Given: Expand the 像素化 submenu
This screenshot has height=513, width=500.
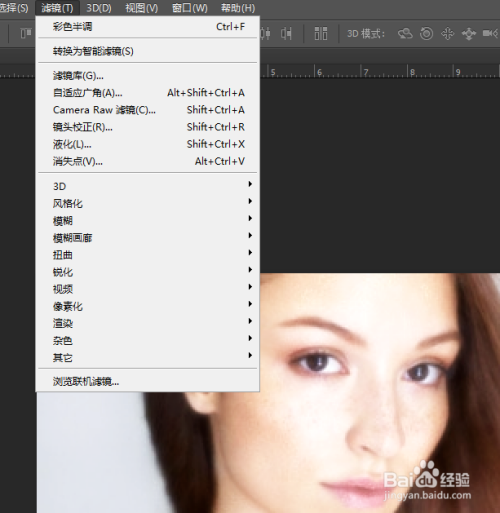Looking at the screenshot, I should click(148, 306).
